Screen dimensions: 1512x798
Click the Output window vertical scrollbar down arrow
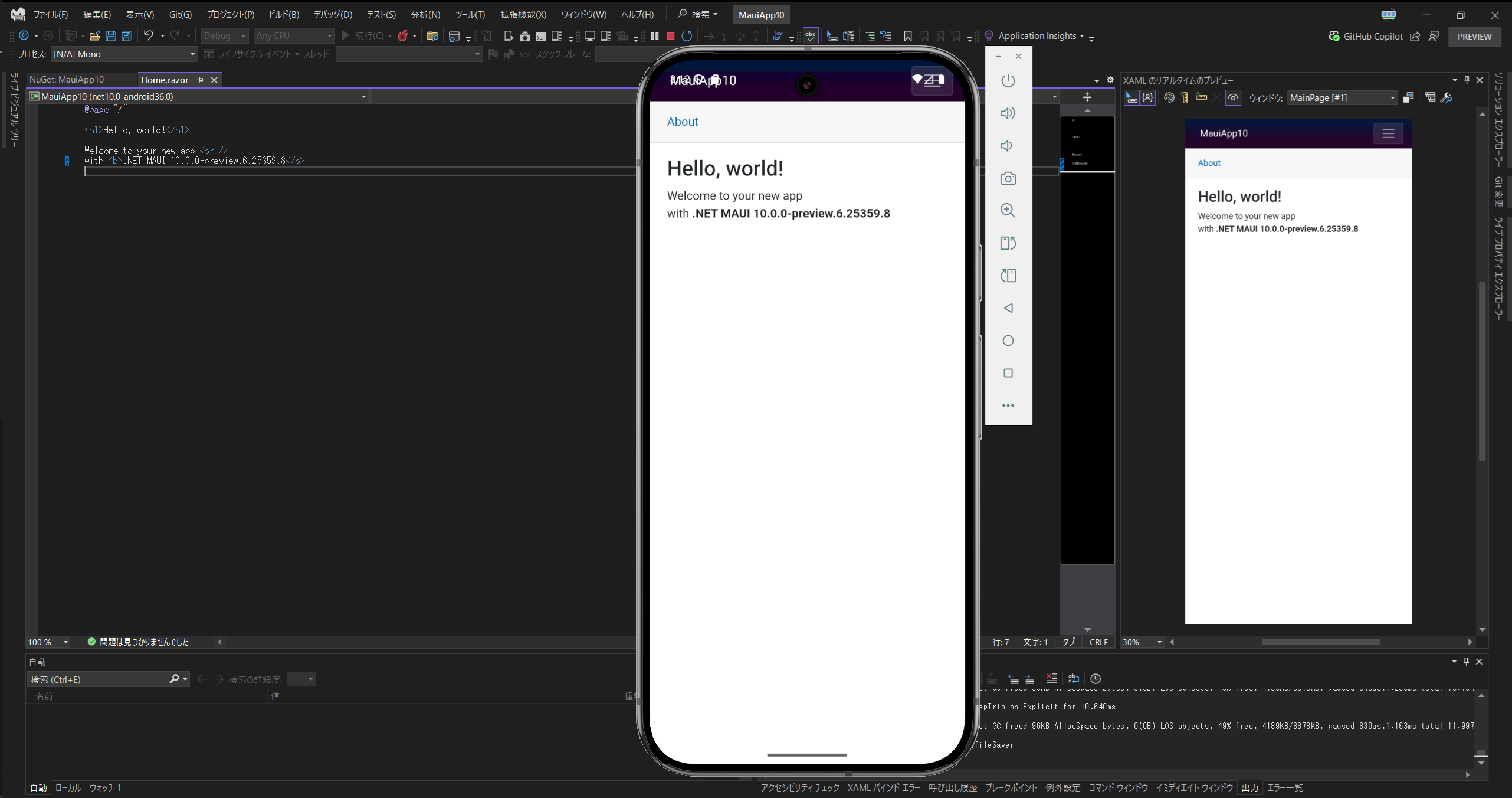pos(1481,763)
